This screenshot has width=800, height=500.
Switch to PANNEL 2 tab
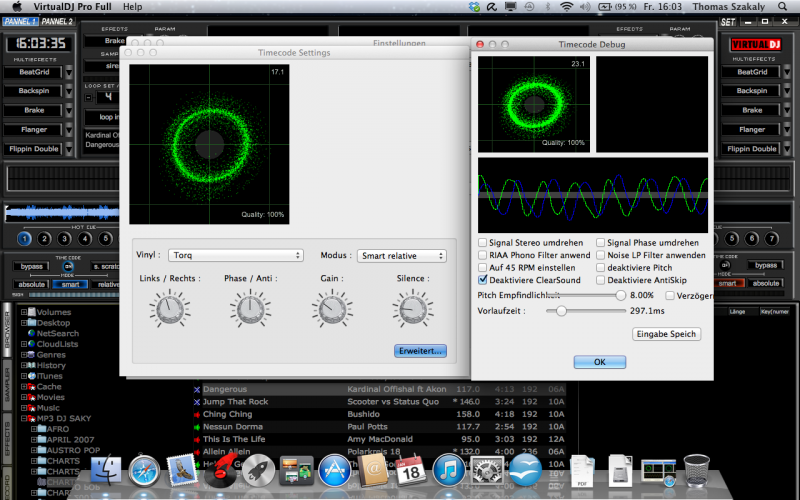pos(57,21)
